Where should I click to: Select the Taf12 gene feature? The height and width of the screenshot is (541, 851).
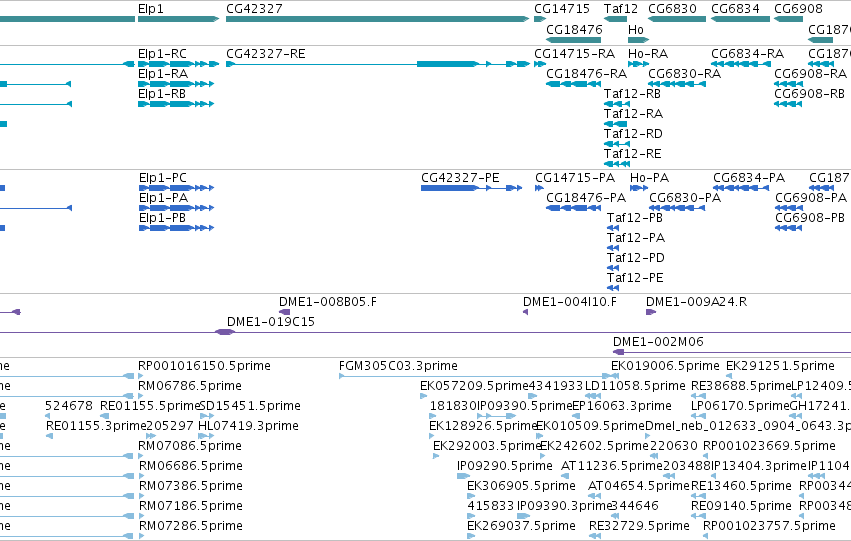pyautogui.click(x=615, y=19)
